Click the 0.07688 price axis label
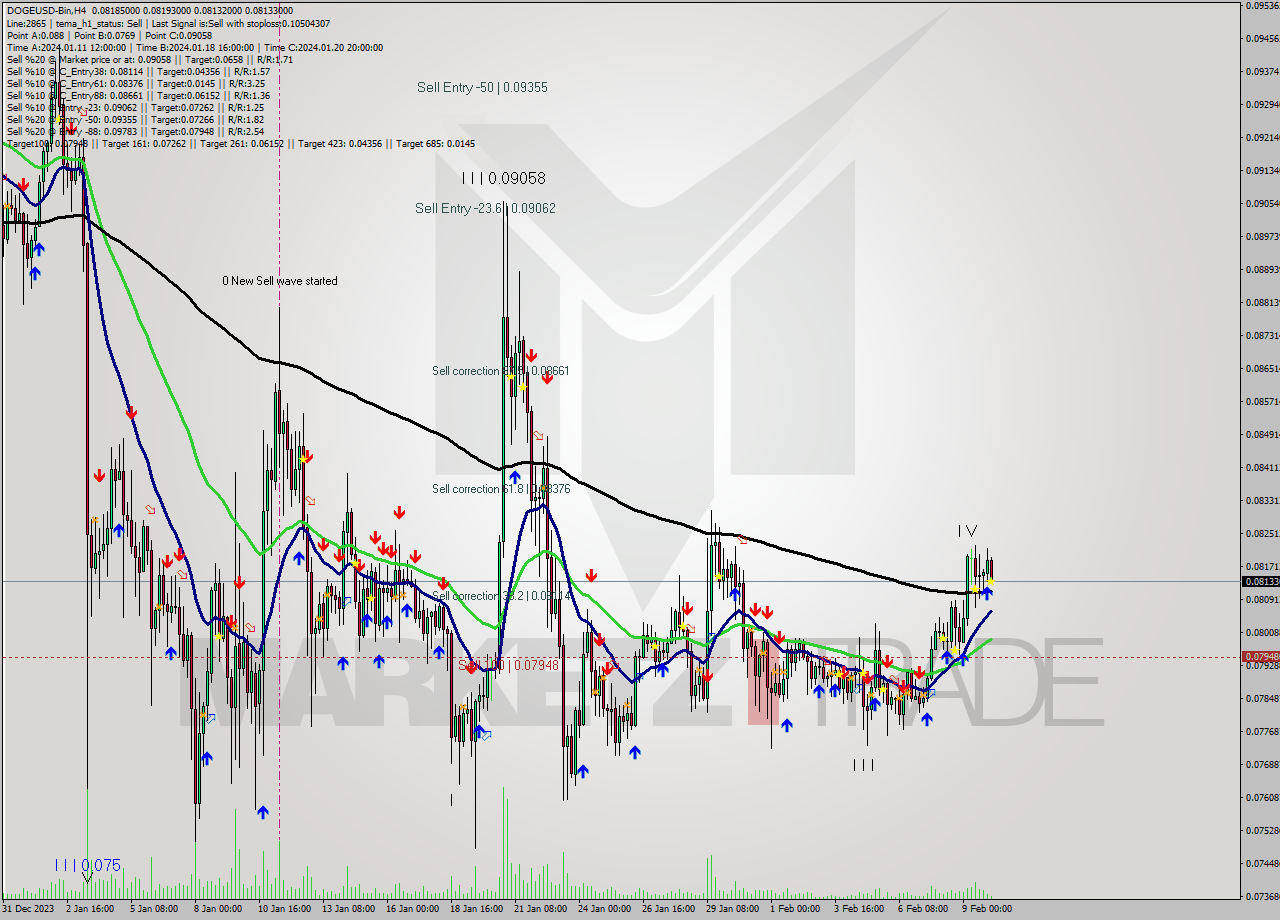The height and width of the screenshot is (920, 1280). tap(1262, 765)
